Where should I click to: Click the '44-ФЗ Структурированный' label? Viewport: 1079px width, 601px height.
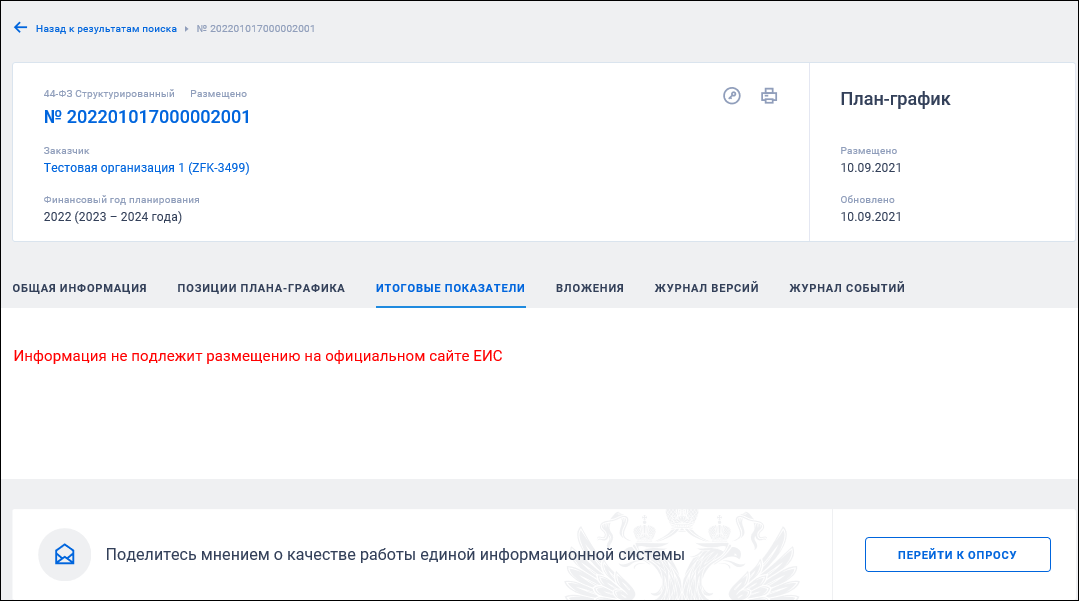(x=109, y=94)
